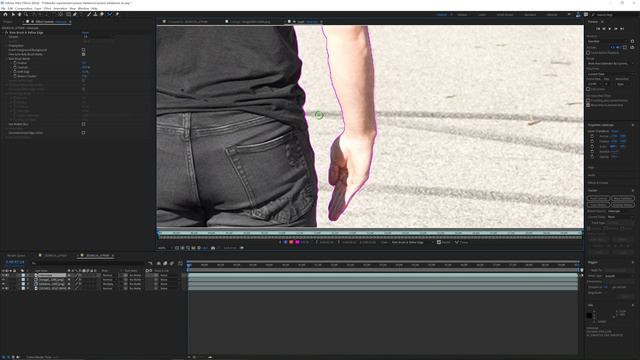Toggle the timeline Frame Blending switch icon
This screenshot has height=360, width=640.
click(165, 263)
